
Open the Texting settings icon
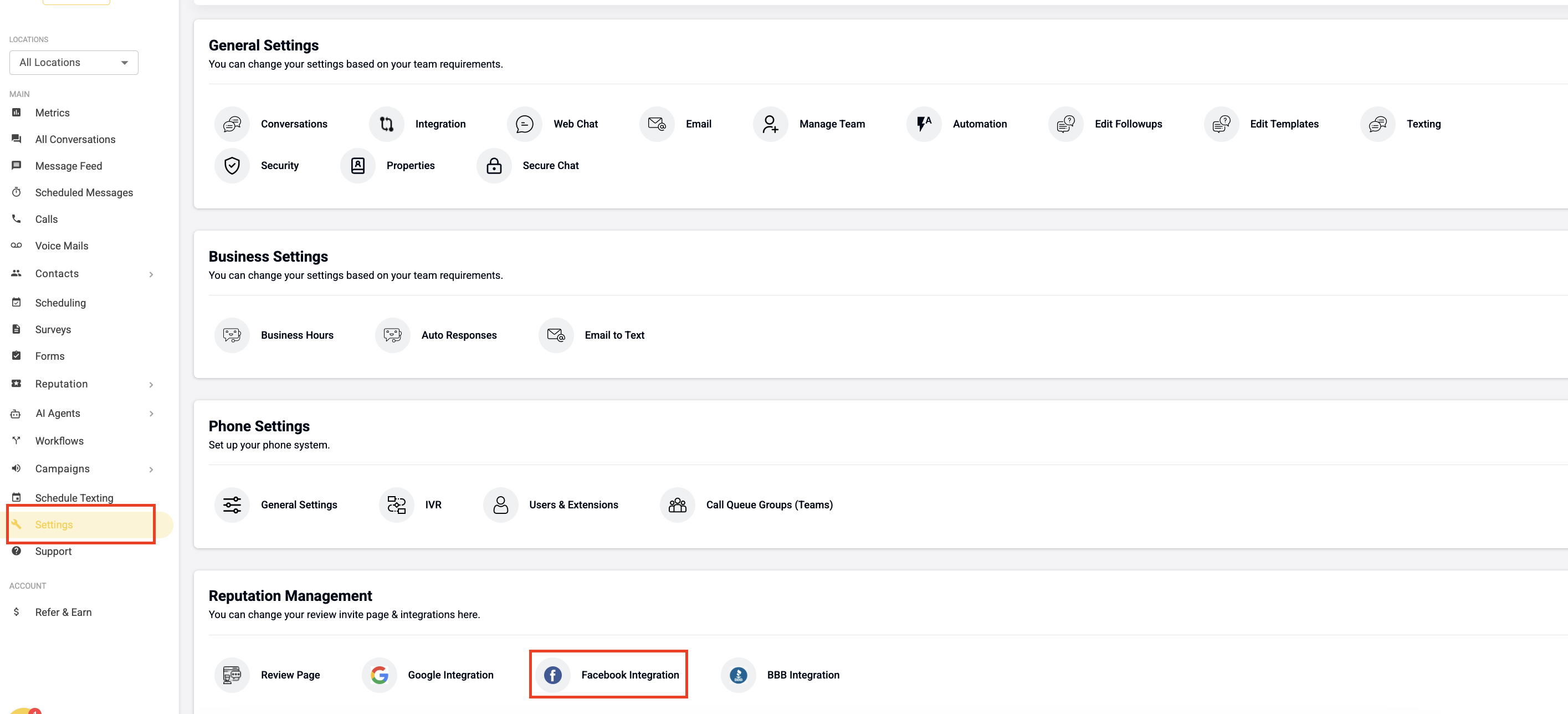click(1377, 124)
